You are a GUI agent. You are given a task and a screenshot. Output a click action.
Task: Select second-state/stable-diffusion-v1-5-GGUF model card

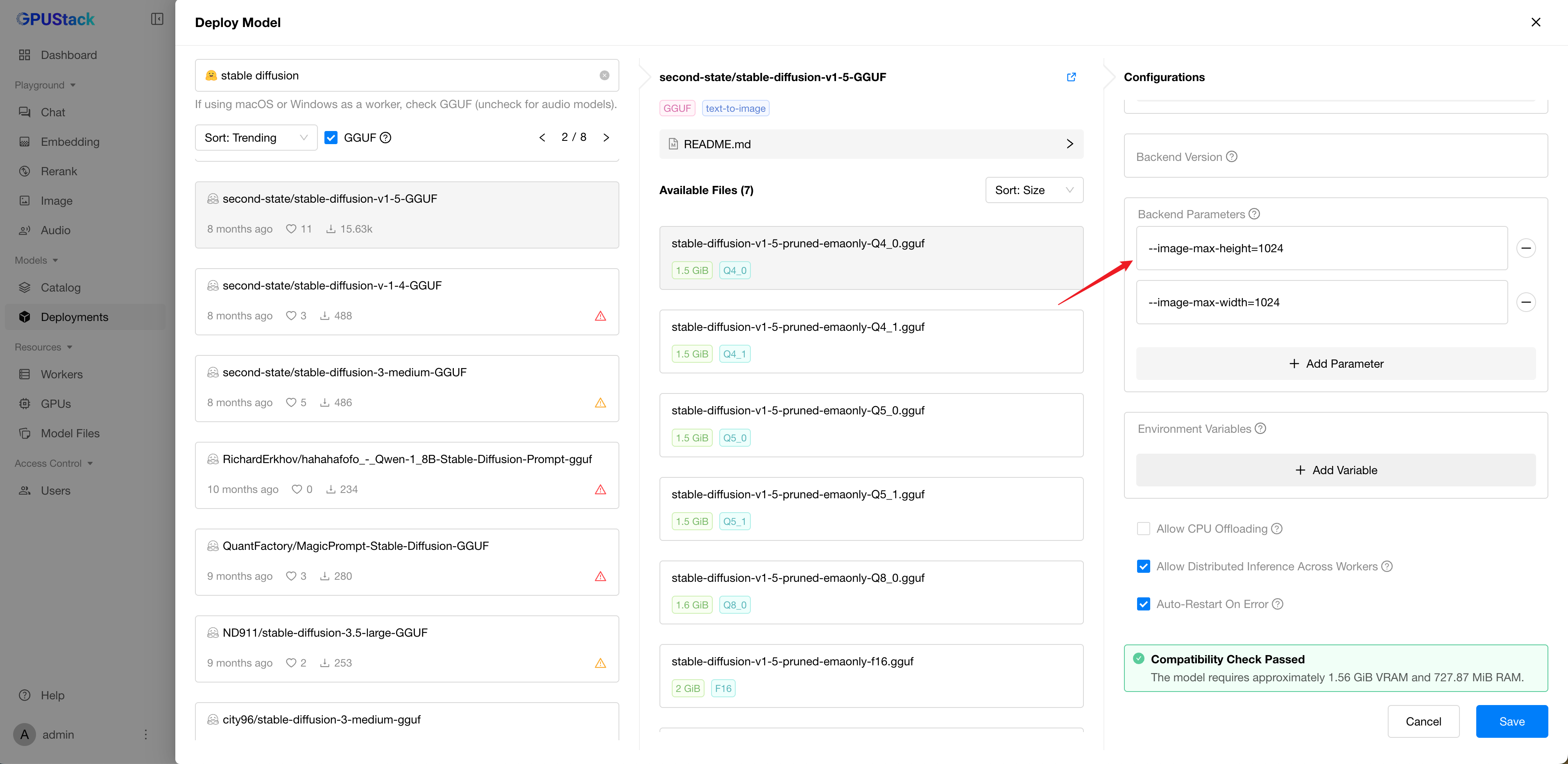407,214
